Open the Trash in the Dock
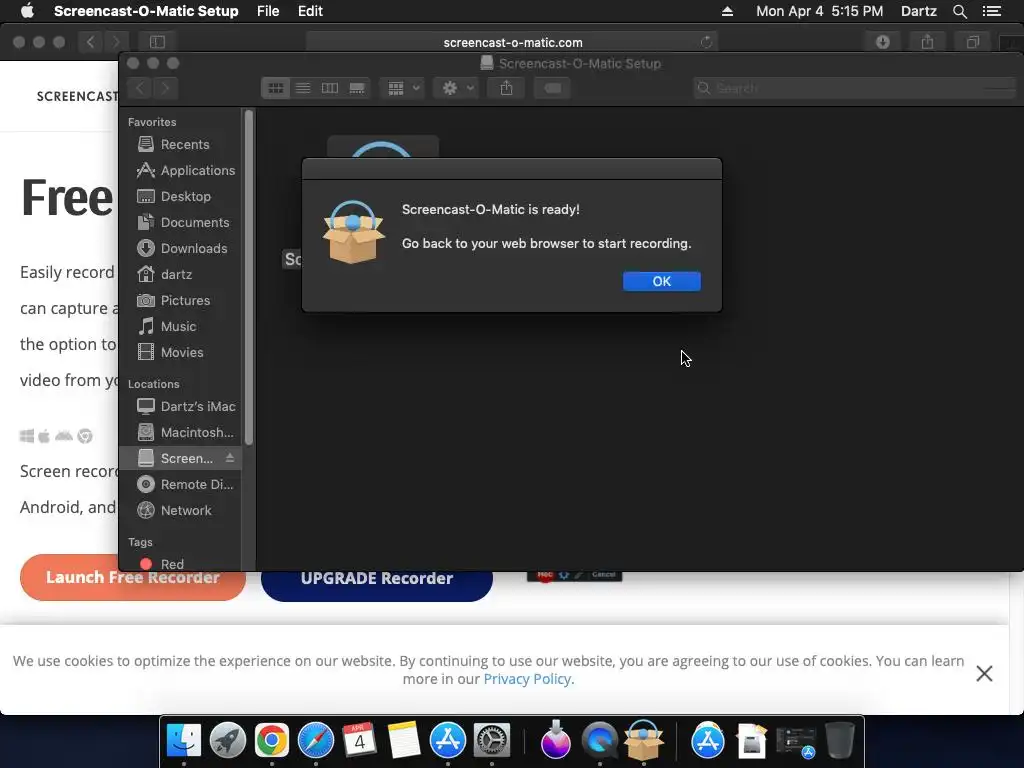The height and width of the screenshot is (768, 1024). [840, 741]
